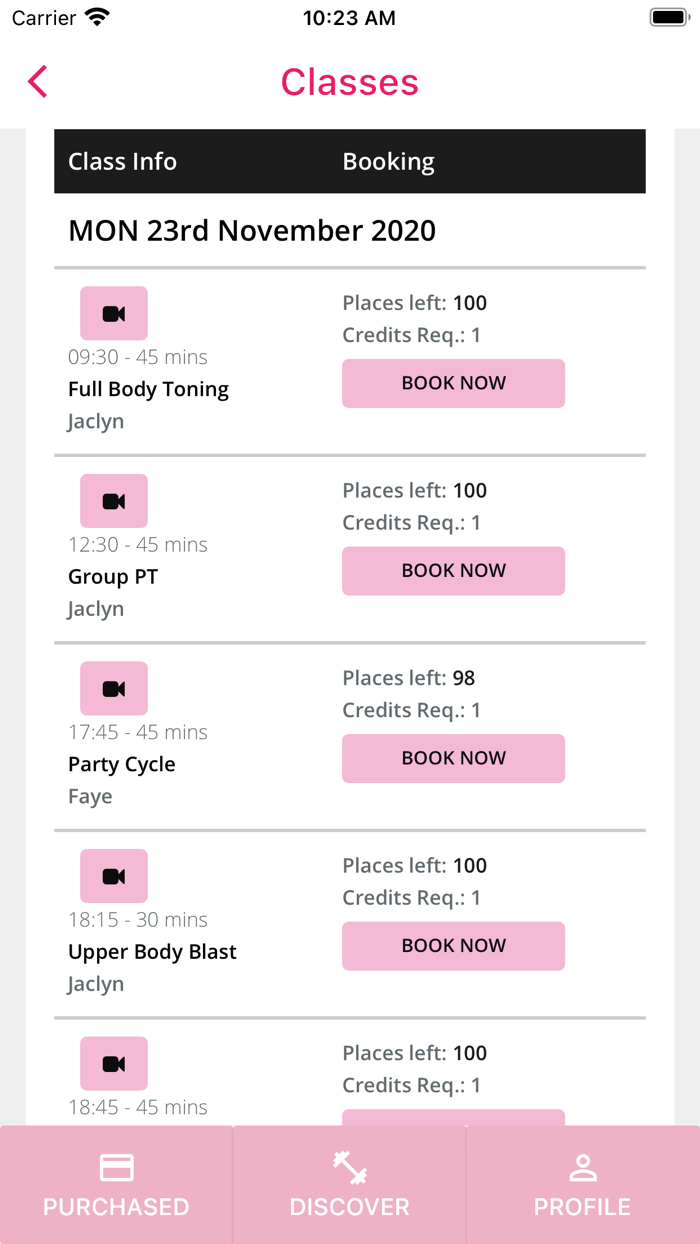Book the Upper Body Blast class
The image size is (700, 1244).
click(453, 946)
